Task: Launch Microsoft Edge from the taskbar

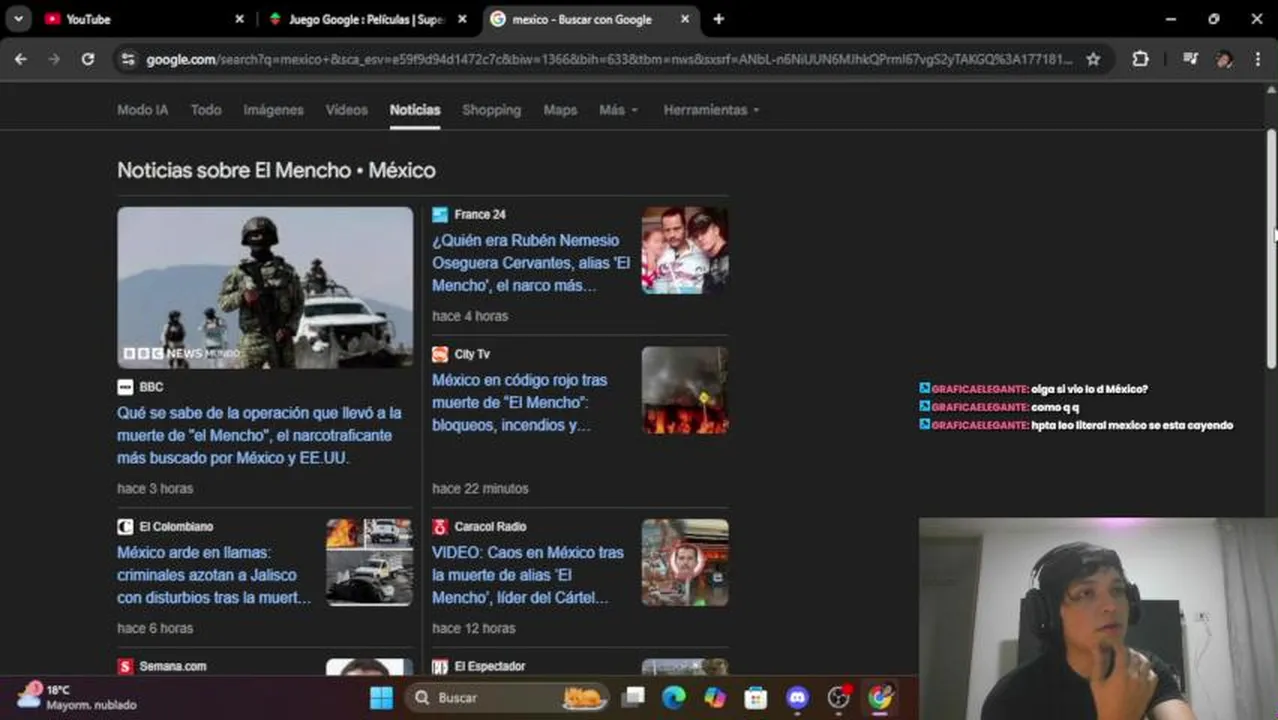Action: pos(674,697)
